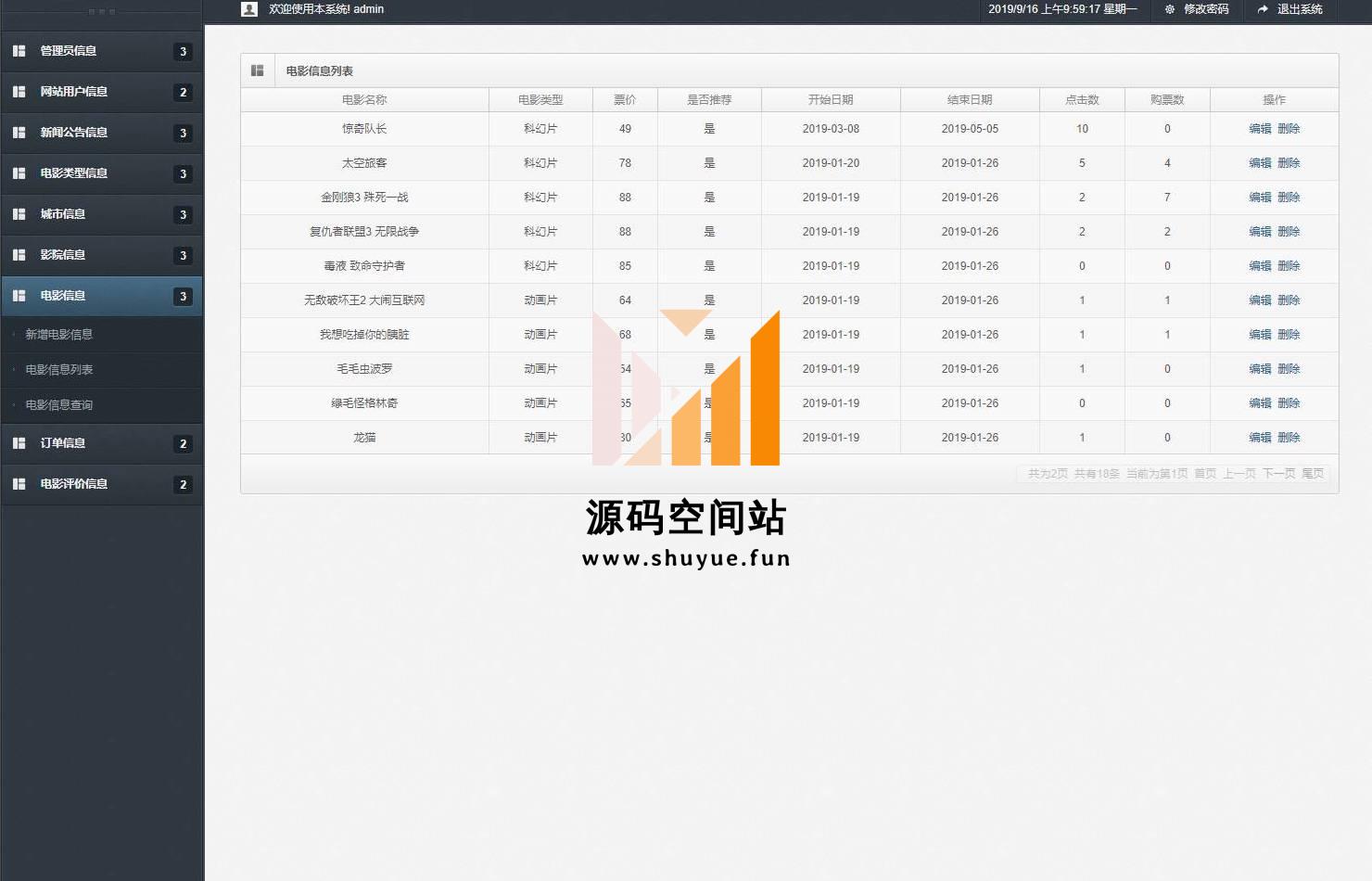Click the gear icon for 修改密码

point(1170,9)
